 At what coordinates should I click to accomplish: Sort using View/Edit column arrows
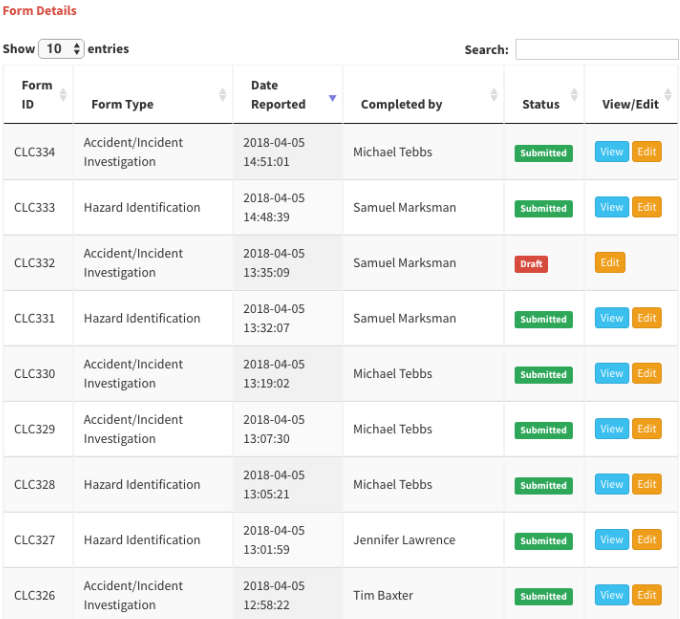coord(670,95)
